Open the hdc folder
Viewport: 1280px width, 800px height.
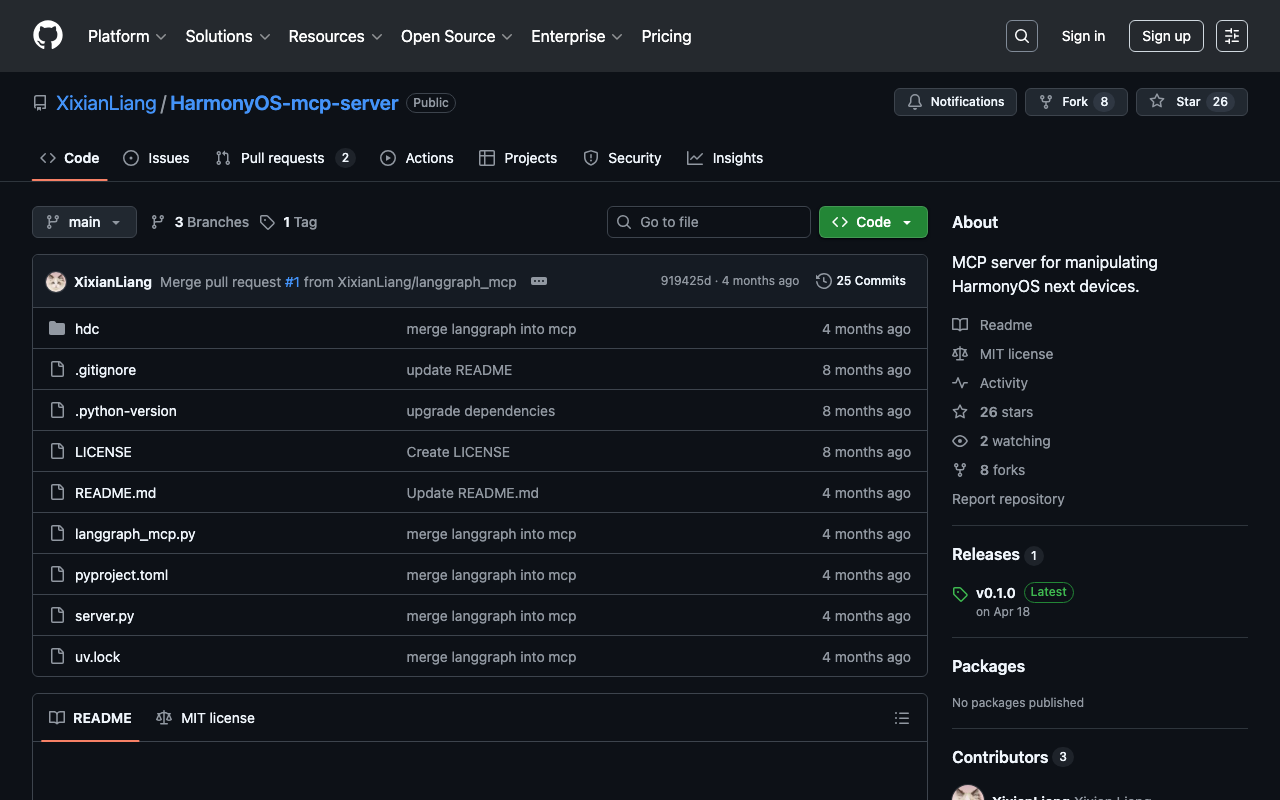pyautogui.click(x=87, y=329)
